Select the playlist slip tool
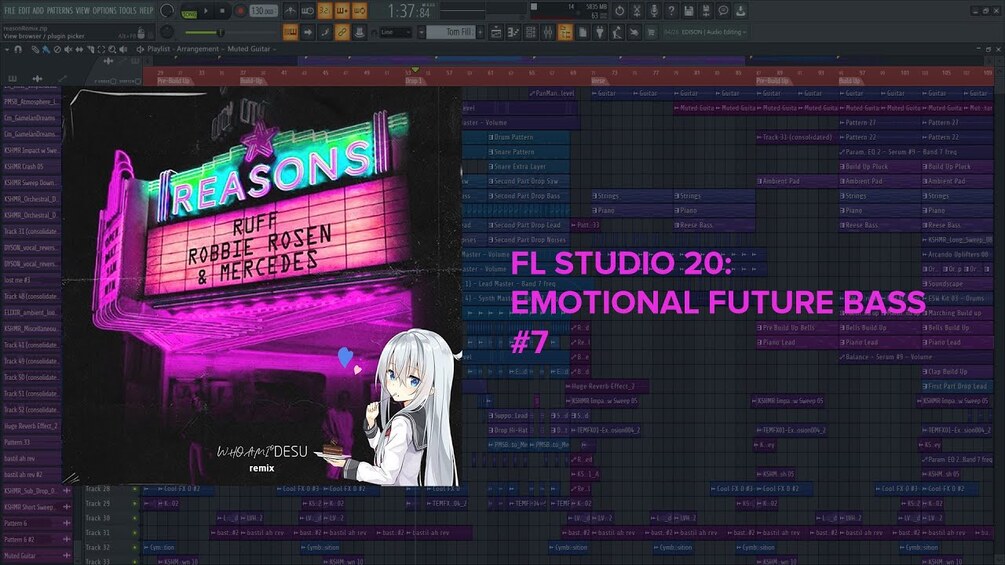The image size is (1005, 565). pos(79,49)
